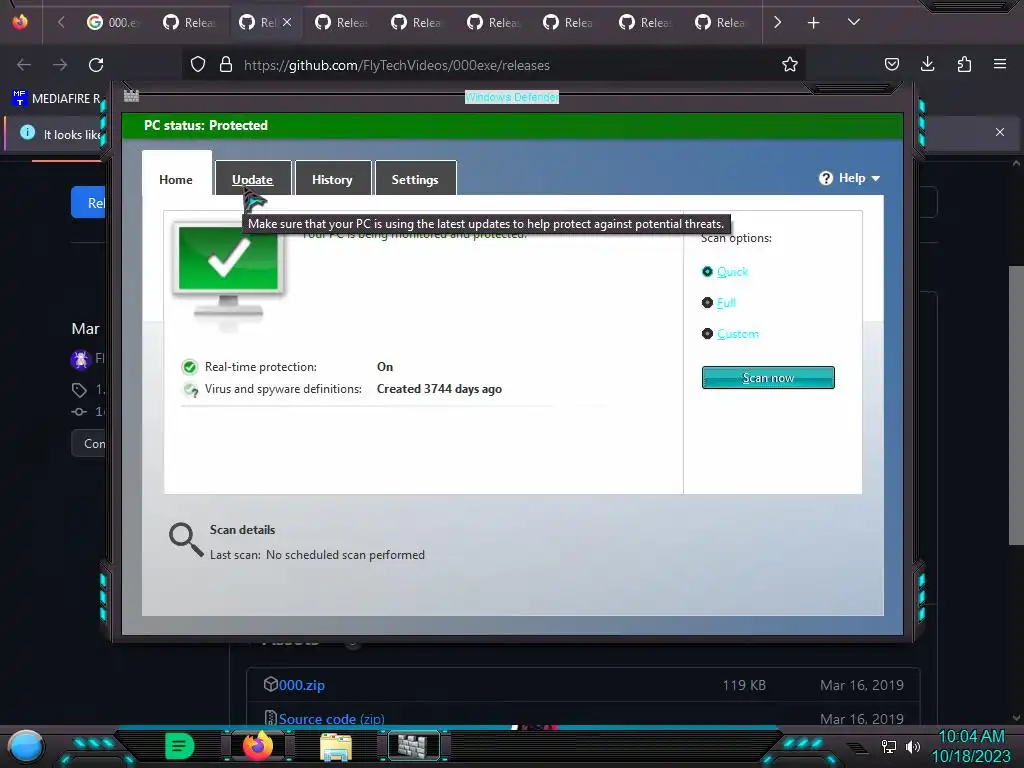Open Pocket save icon in Firefox toolbar
The image size is (1024, 768).
click(x=891, y=64)
